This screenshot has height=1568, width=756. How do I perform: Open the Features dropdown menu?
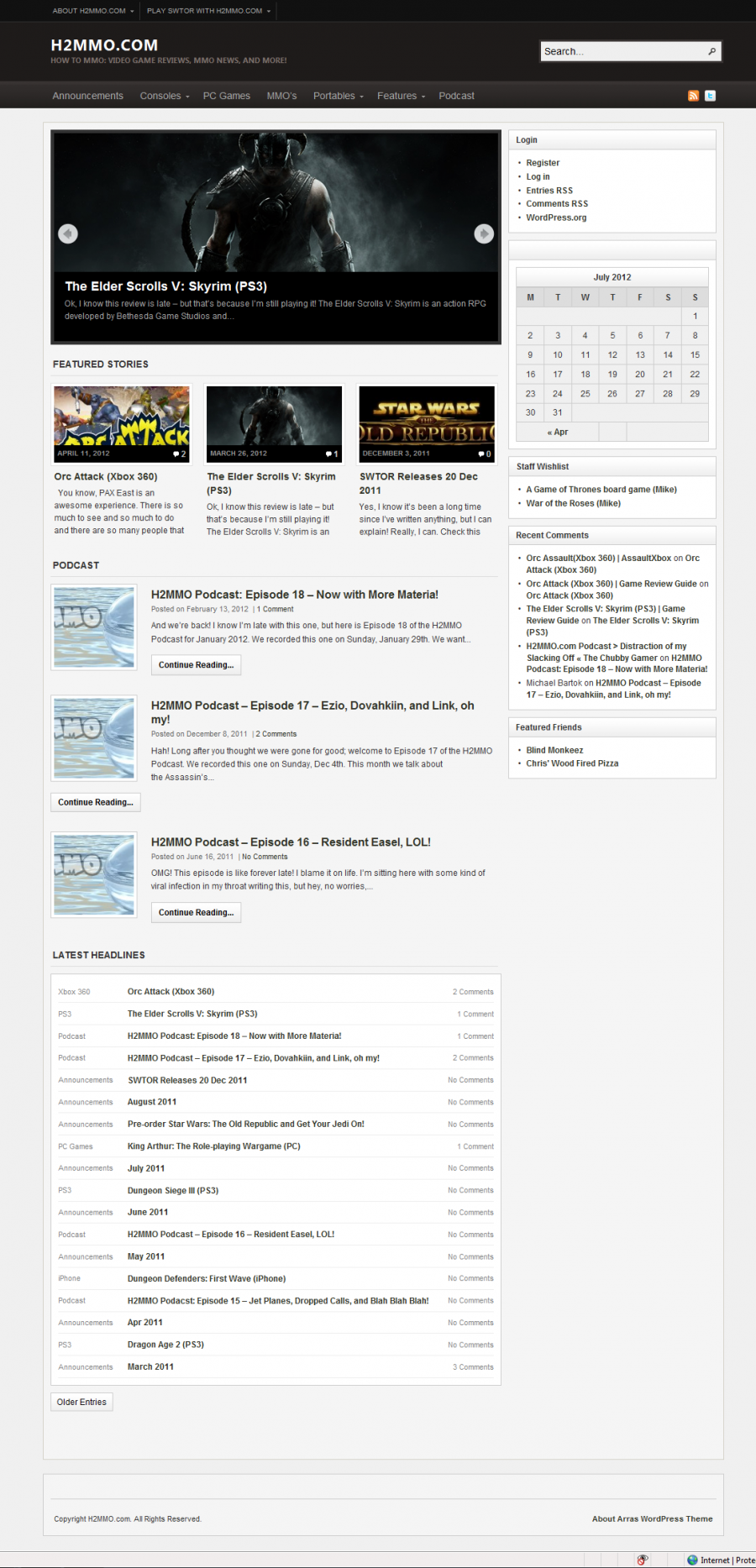(402, 96)
